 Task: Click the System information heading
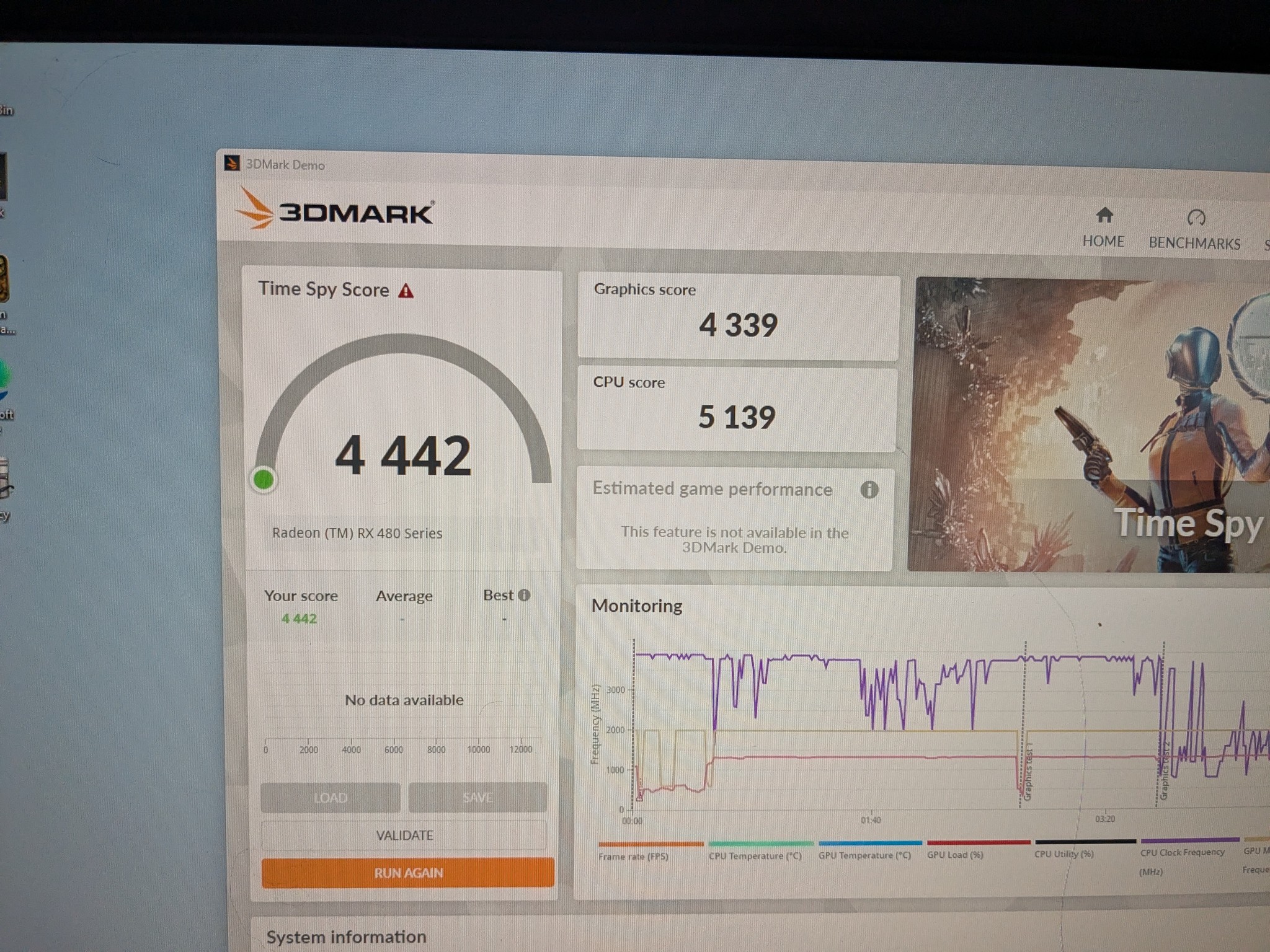click(347, 937)
